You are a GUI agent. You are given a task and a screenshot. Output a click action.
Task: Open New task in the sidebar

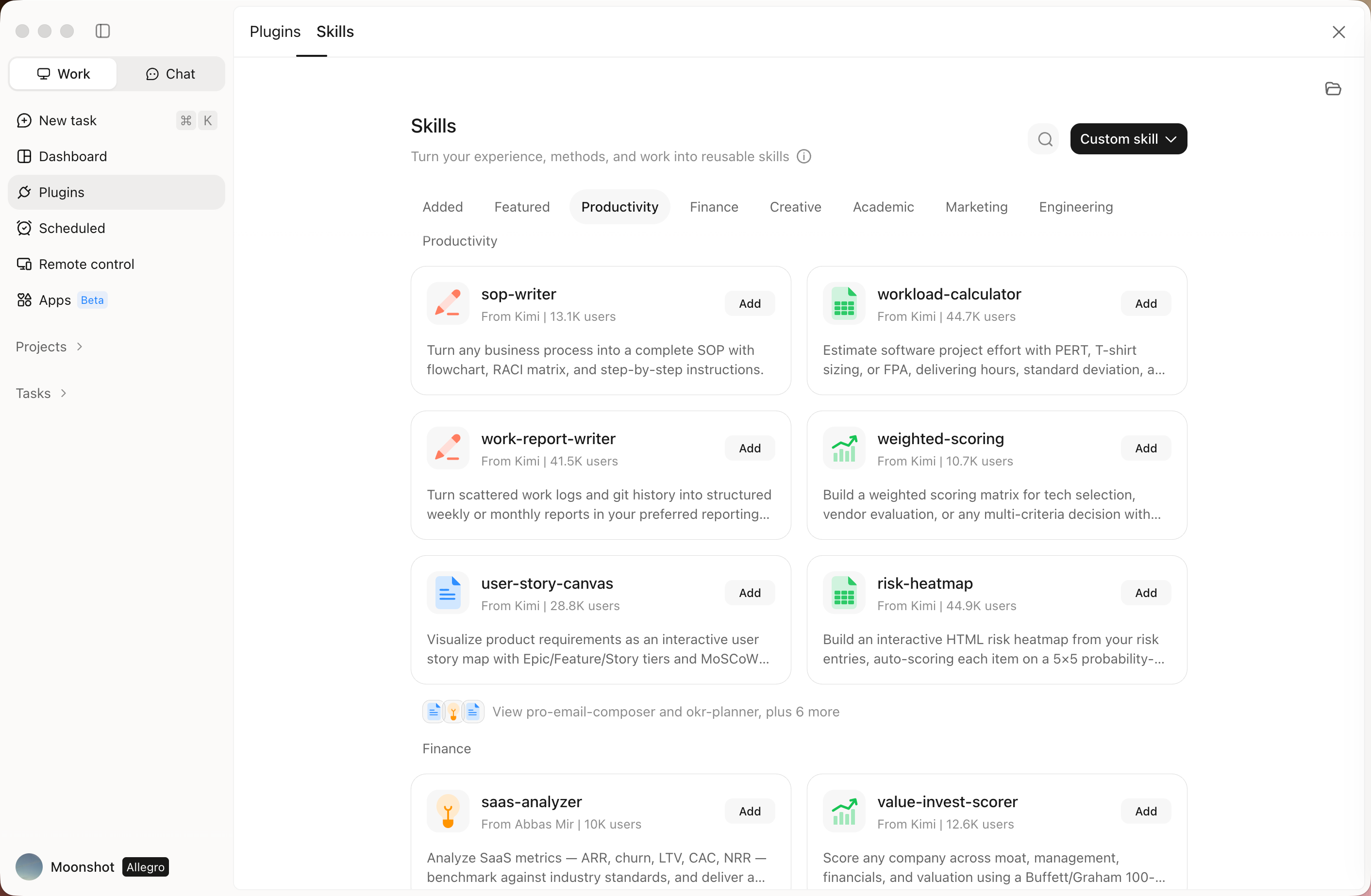point(117,120)
